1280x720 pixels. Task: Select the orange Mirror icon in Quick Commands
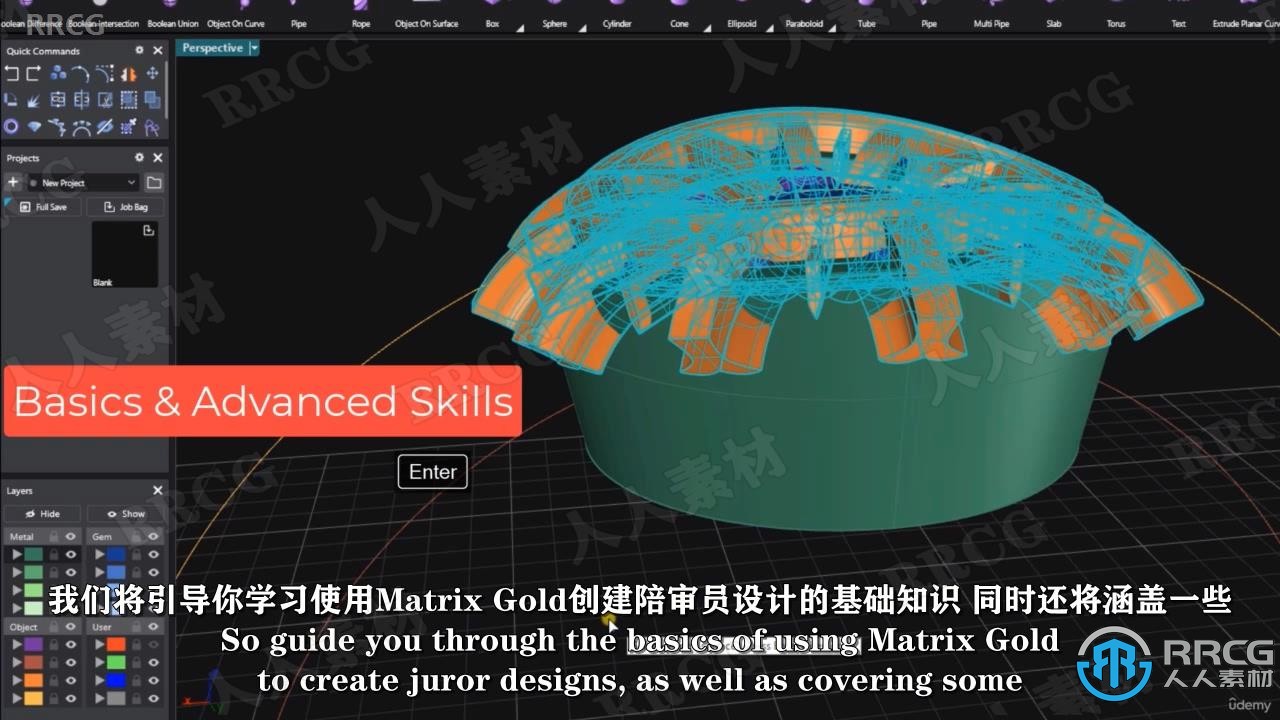coord(129,73)
